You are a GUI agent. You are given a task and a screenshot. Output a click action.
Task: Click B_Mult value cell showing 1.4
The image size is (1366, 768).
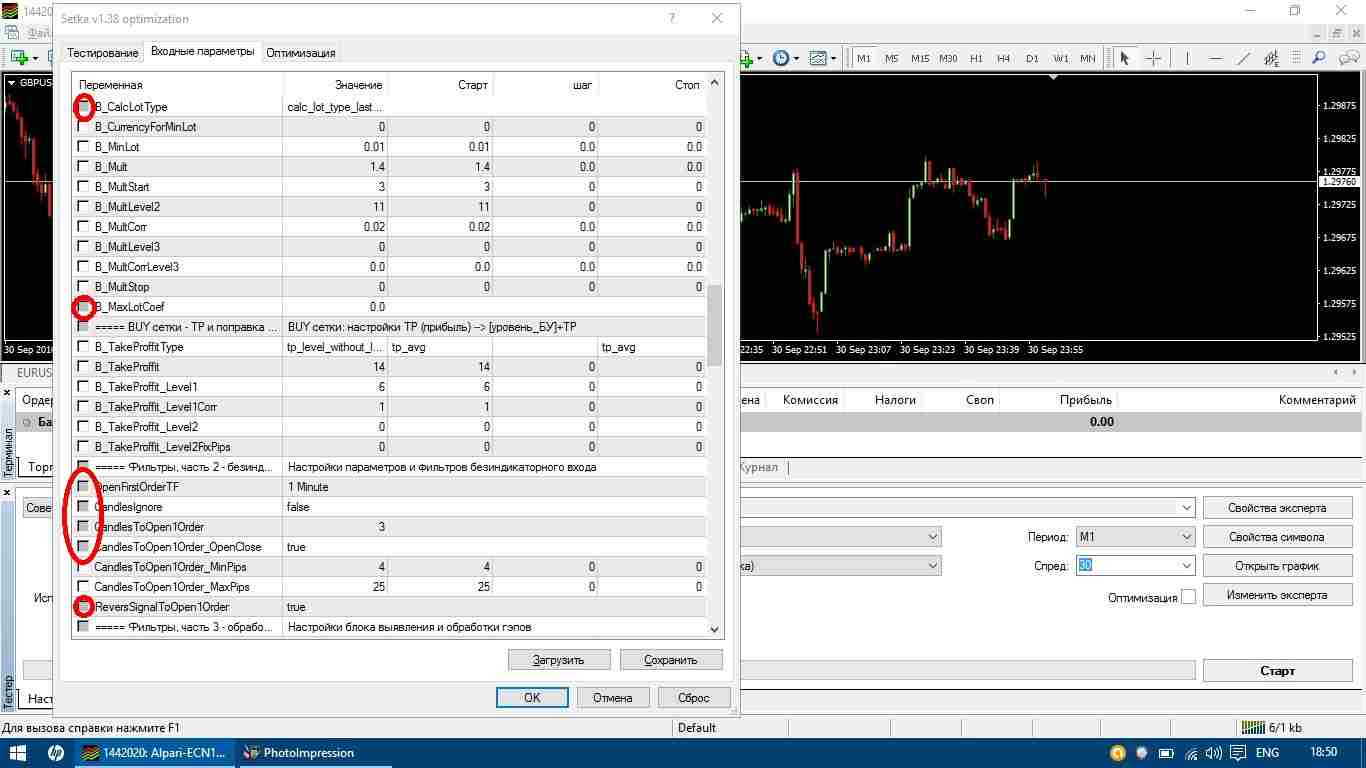tap(335, 167)
